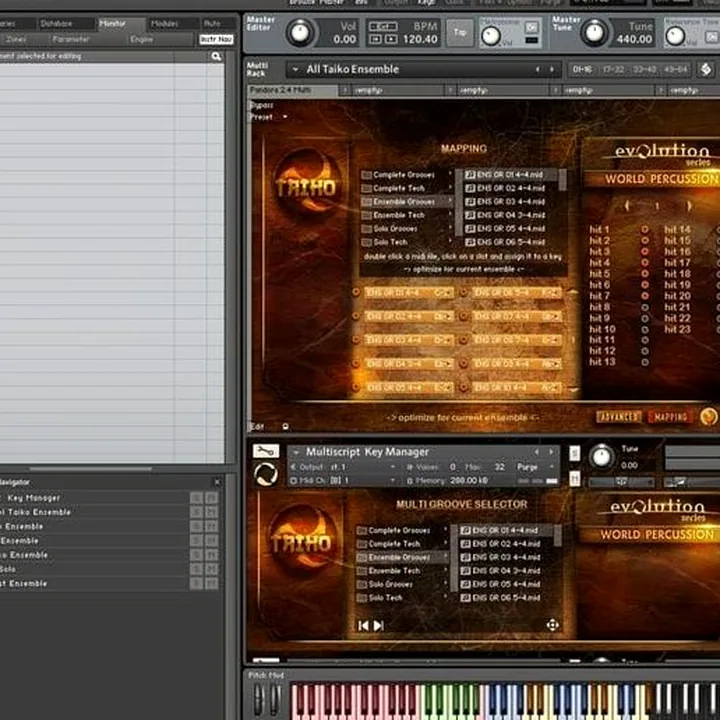This screenshot has height=720, width=720.
Task: Click the small icon next to the Edit label
Action: [286, 427]
